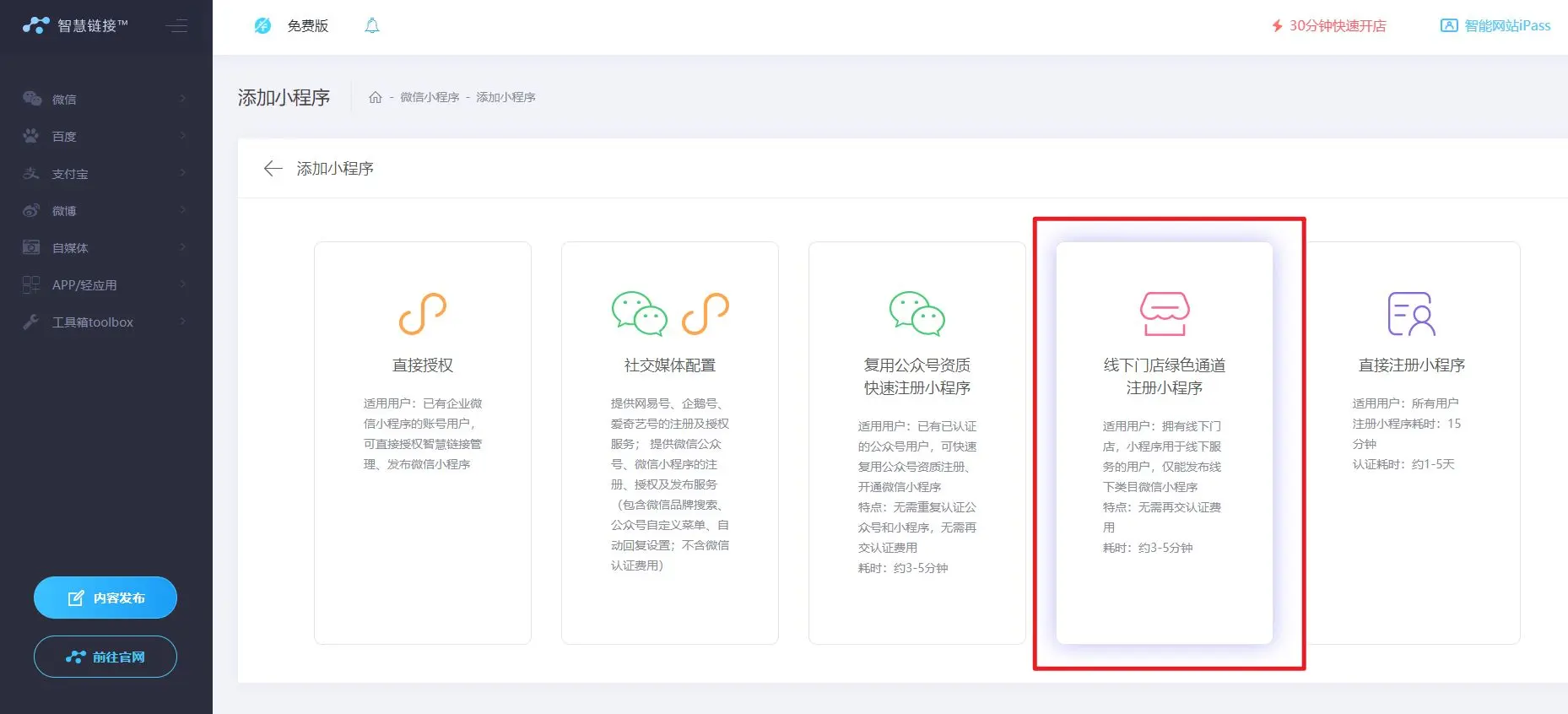Open the 智能网站iPass link
Screen dimensions: 1568x714
coord(1495,25)
